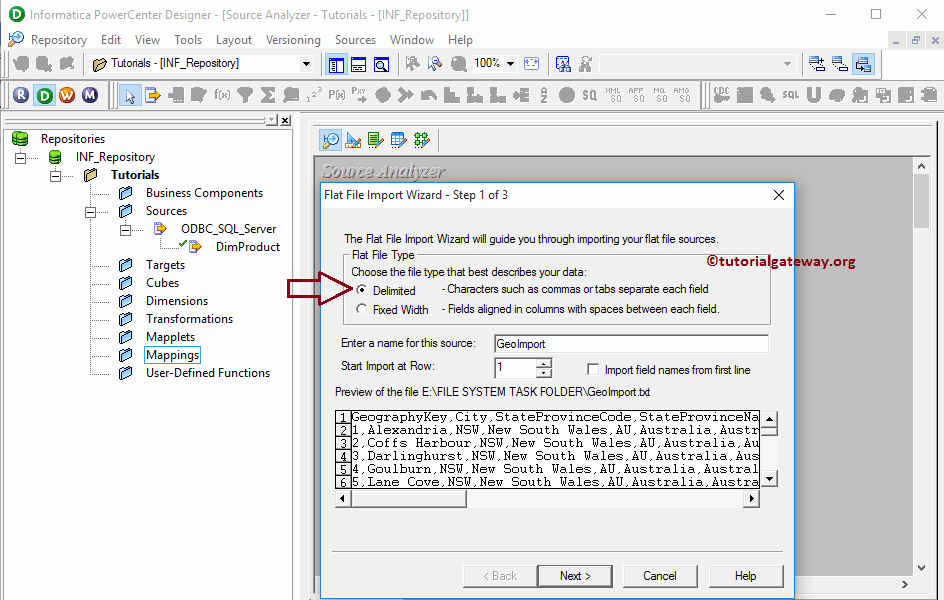Increase Start Import at Row value

click(x=544, y=363)
